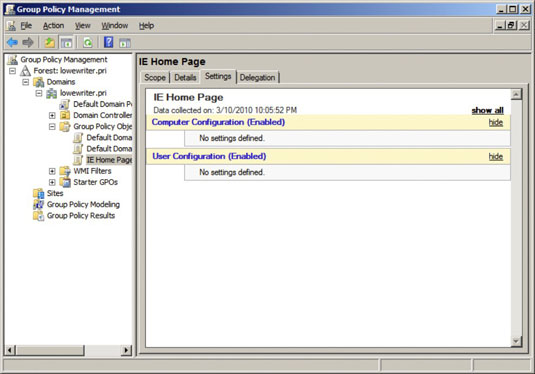Open the Window menu
535x374 pixels.
[x=115, y=26]
